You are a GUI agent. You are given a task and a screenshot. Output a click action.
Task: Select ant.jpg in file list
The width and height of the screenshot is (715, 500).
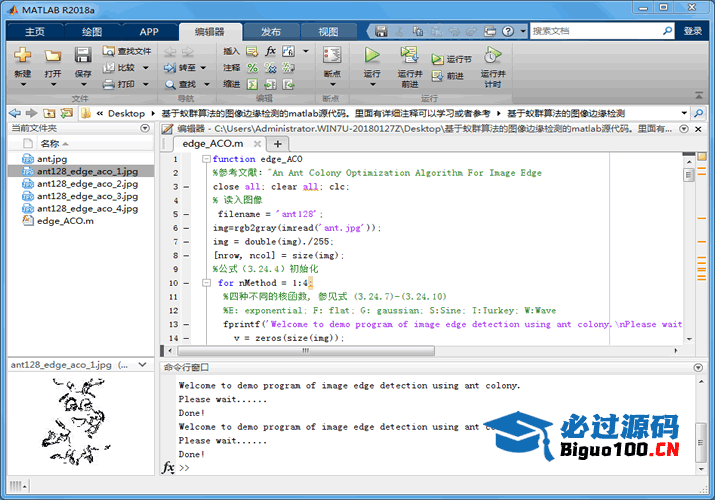(52, 159)
